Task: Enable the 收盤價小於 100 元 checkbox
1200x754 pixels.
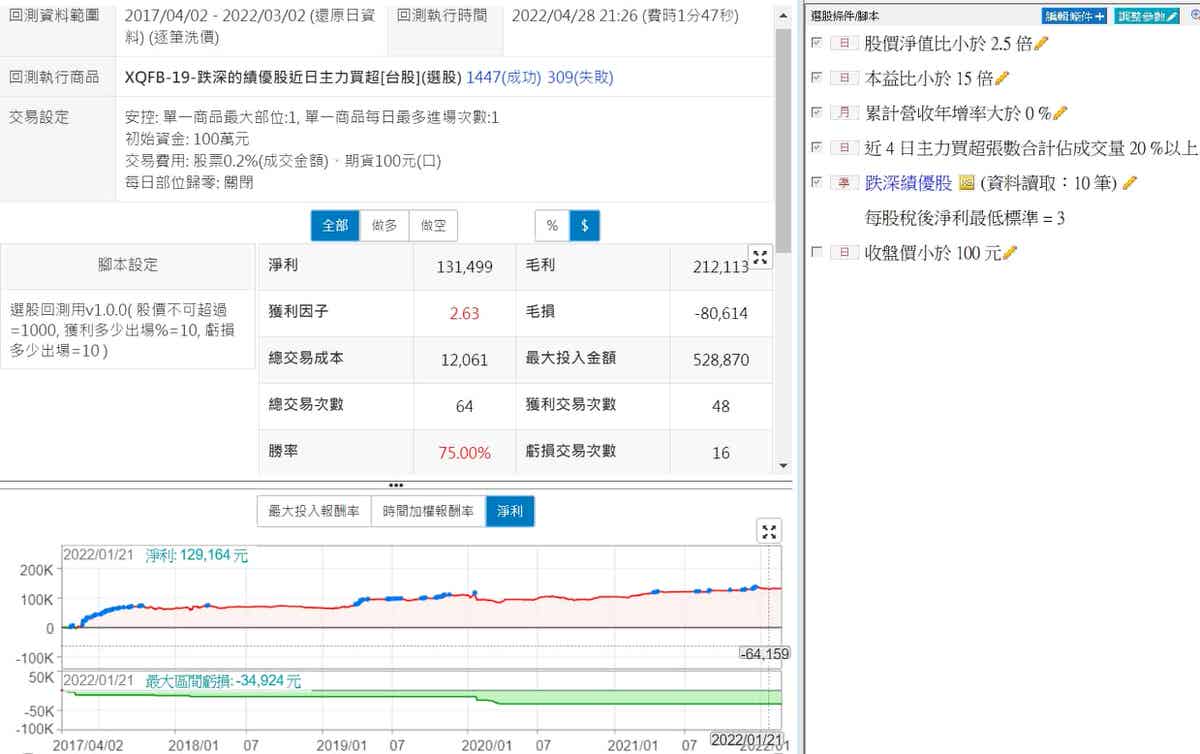Action: pyautogui.click(x=817, y=253)
